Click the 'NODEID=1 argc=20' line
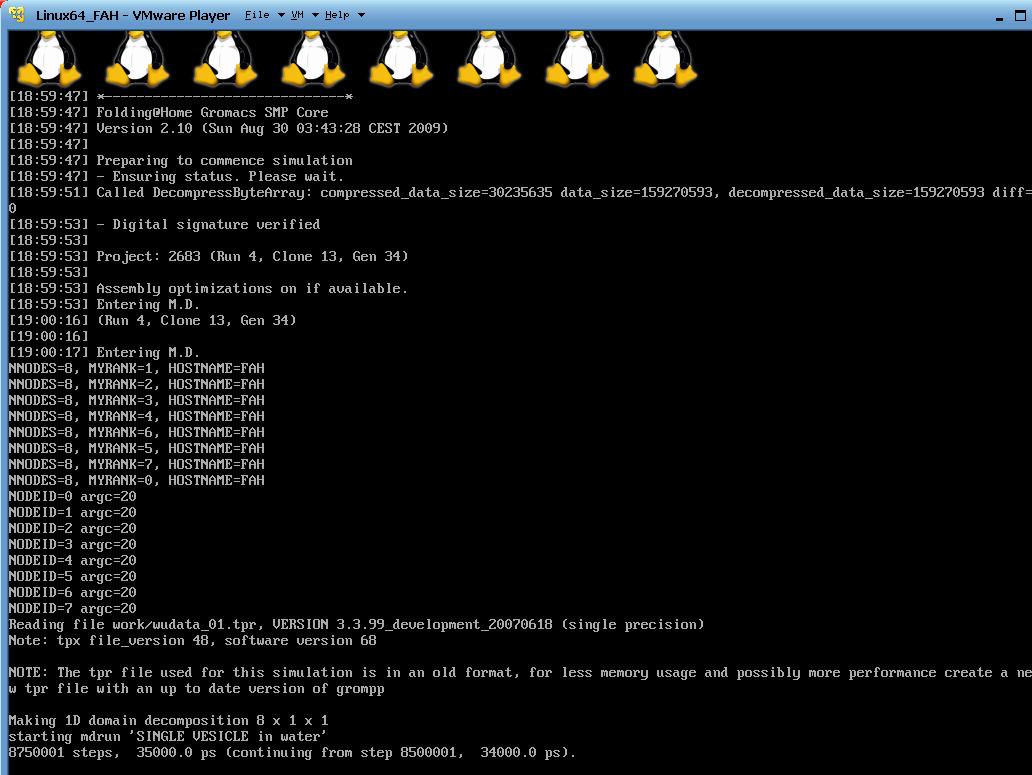The width and height of the screenshot is (1032, 775). click(x=72, y=512)
